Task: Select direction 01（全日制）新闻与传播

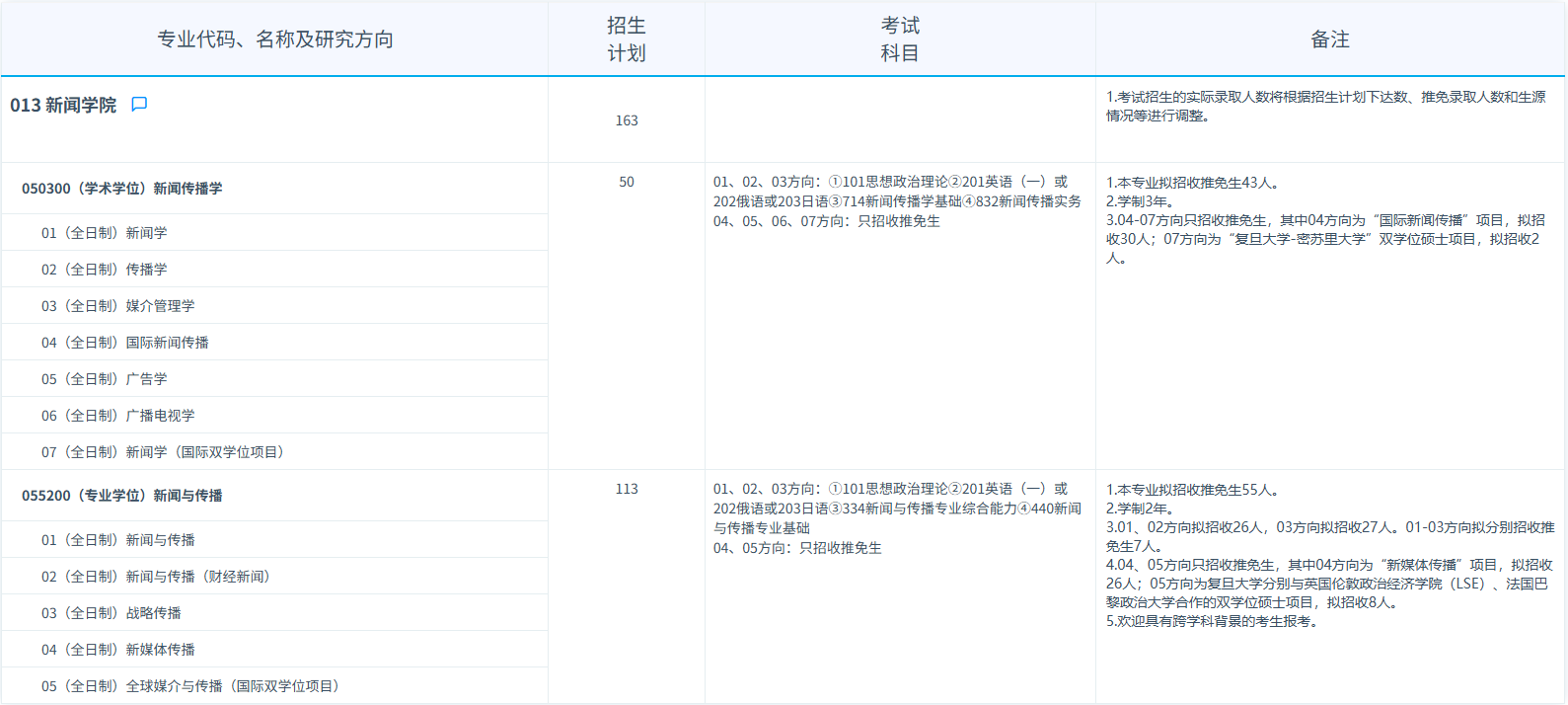Action: pyautogui.click(x=118, y=540)
